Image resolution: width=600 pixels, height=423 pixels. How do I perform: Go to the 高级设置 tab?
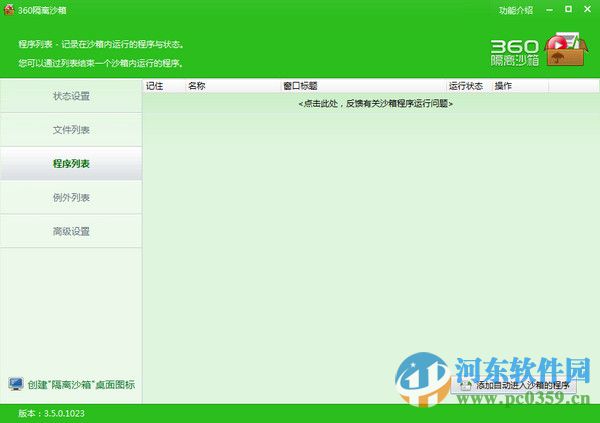click(71, 231)
